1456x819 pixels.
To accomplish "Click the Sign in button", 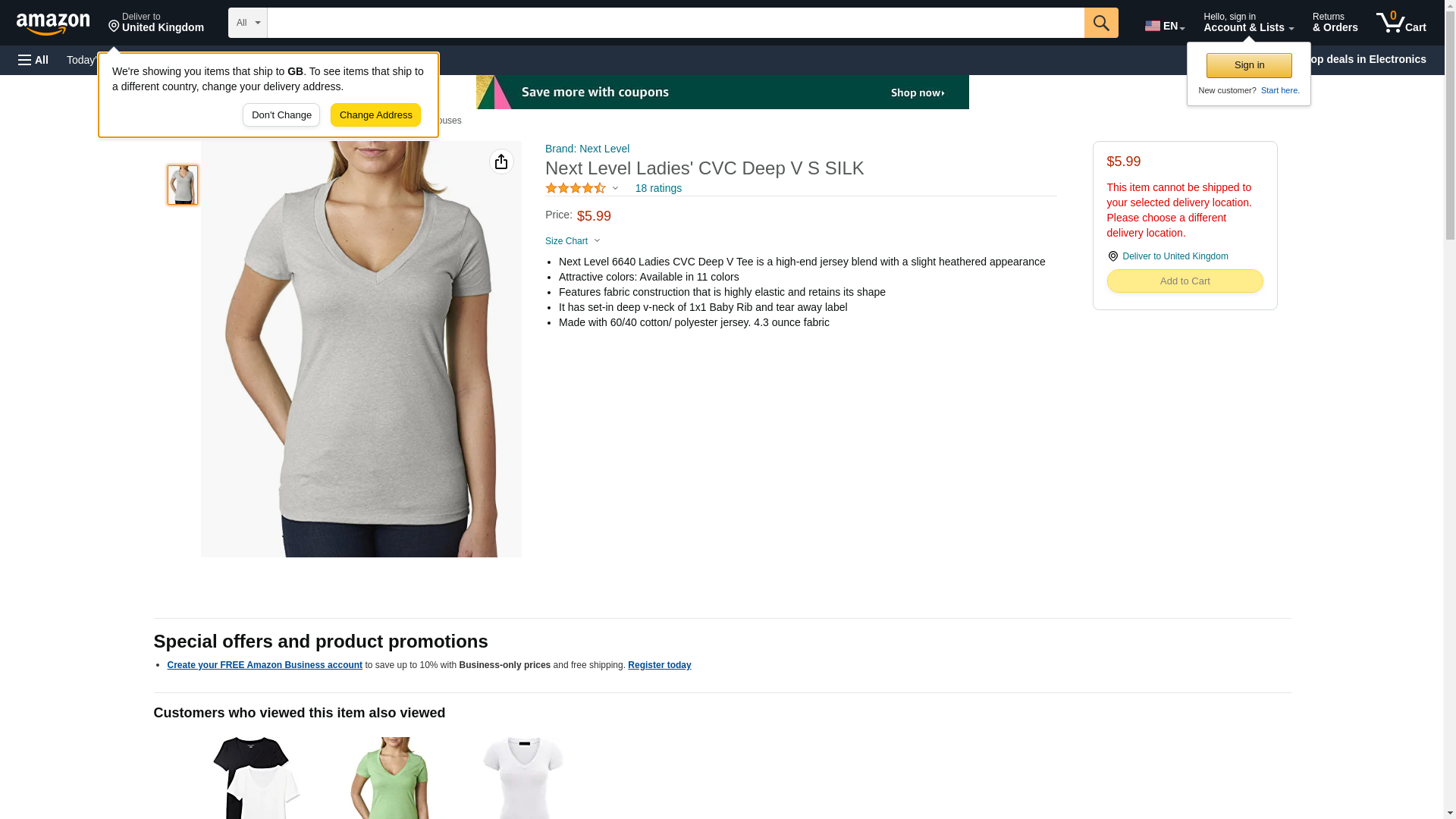I will click(1249, 65).
